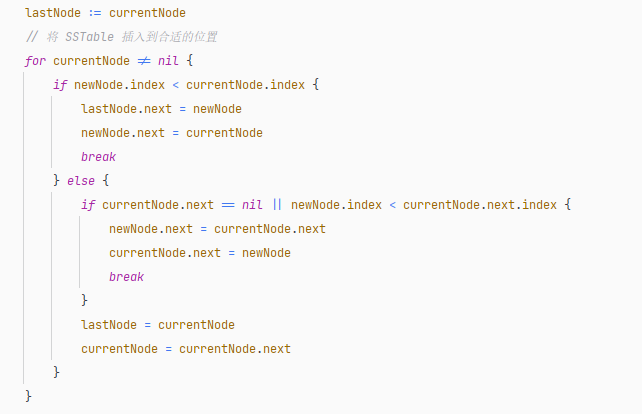Click lastNode.next assignment line

point(161,109)
